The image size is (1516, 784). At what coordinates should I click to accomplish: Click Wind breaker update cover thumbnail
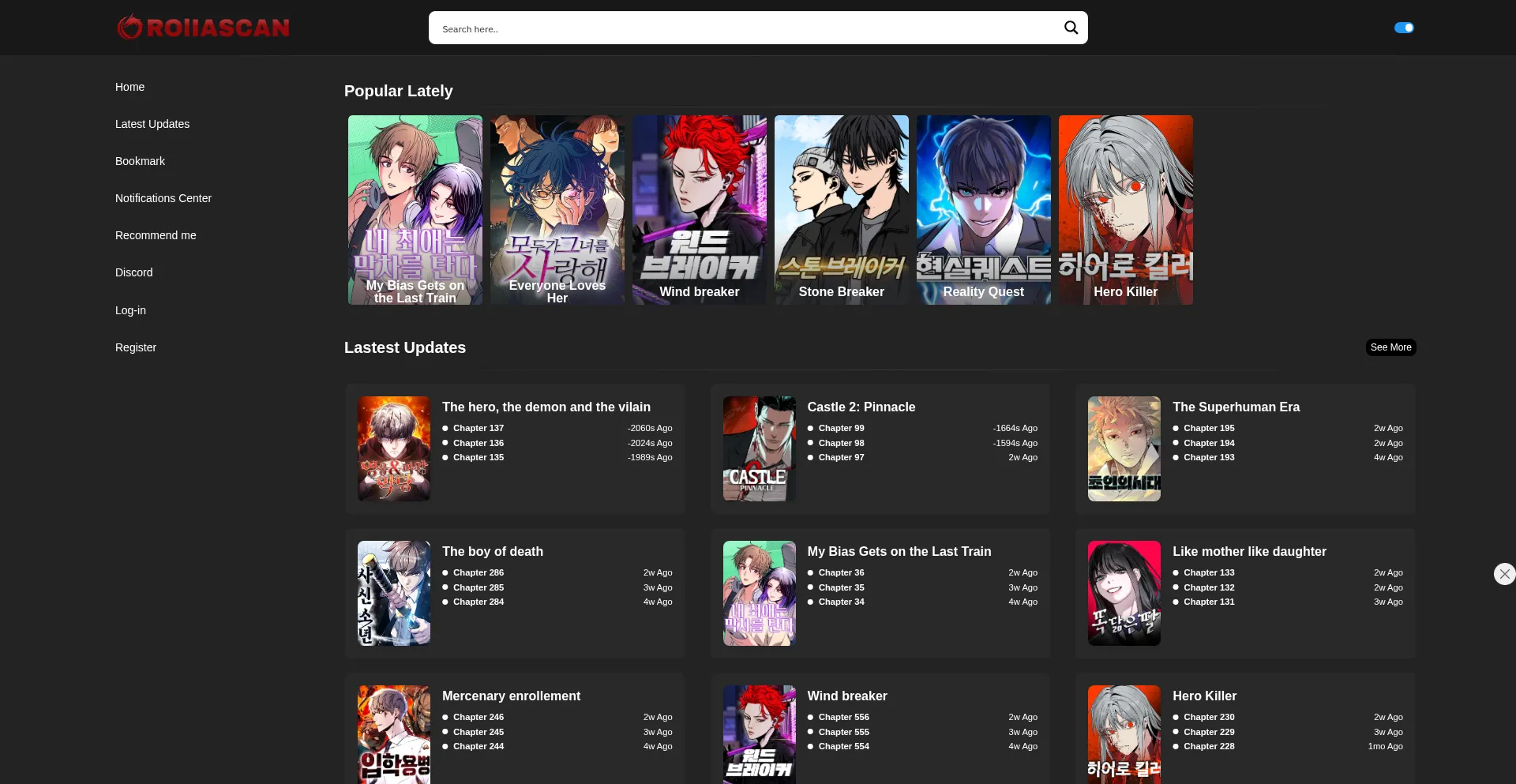pyautogui.click(x=760, y=734)
